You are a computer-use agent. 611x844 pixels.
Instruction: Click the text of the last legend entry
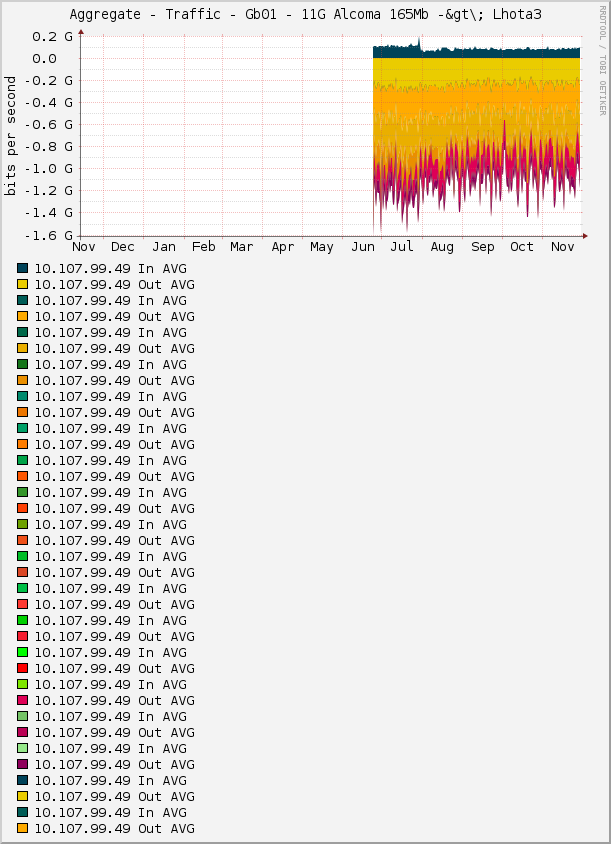[114, 828]
